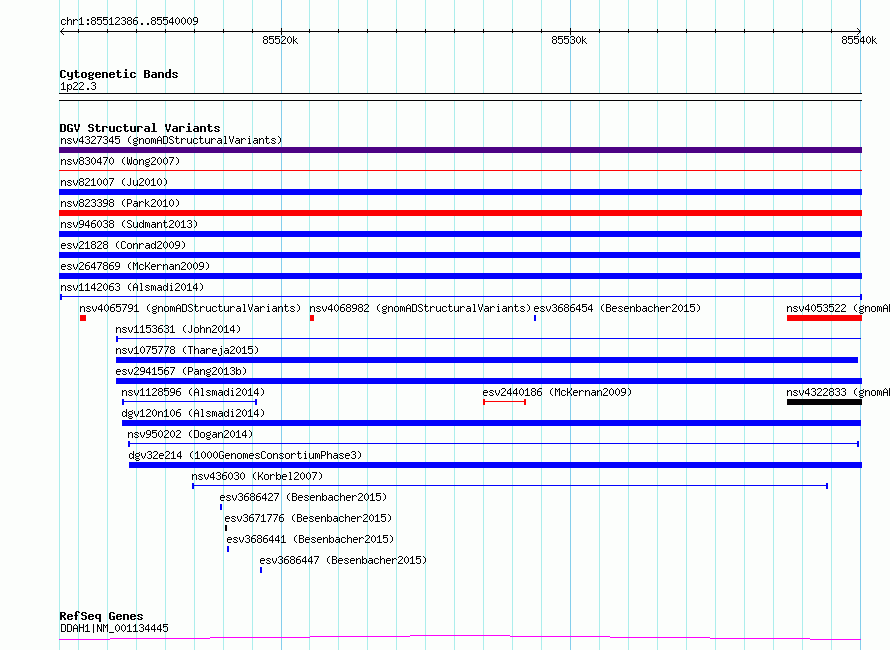Viewport: 890px width, 650px height.
Task: Click the short blue nsv1128596 segment
Action: 190,402
